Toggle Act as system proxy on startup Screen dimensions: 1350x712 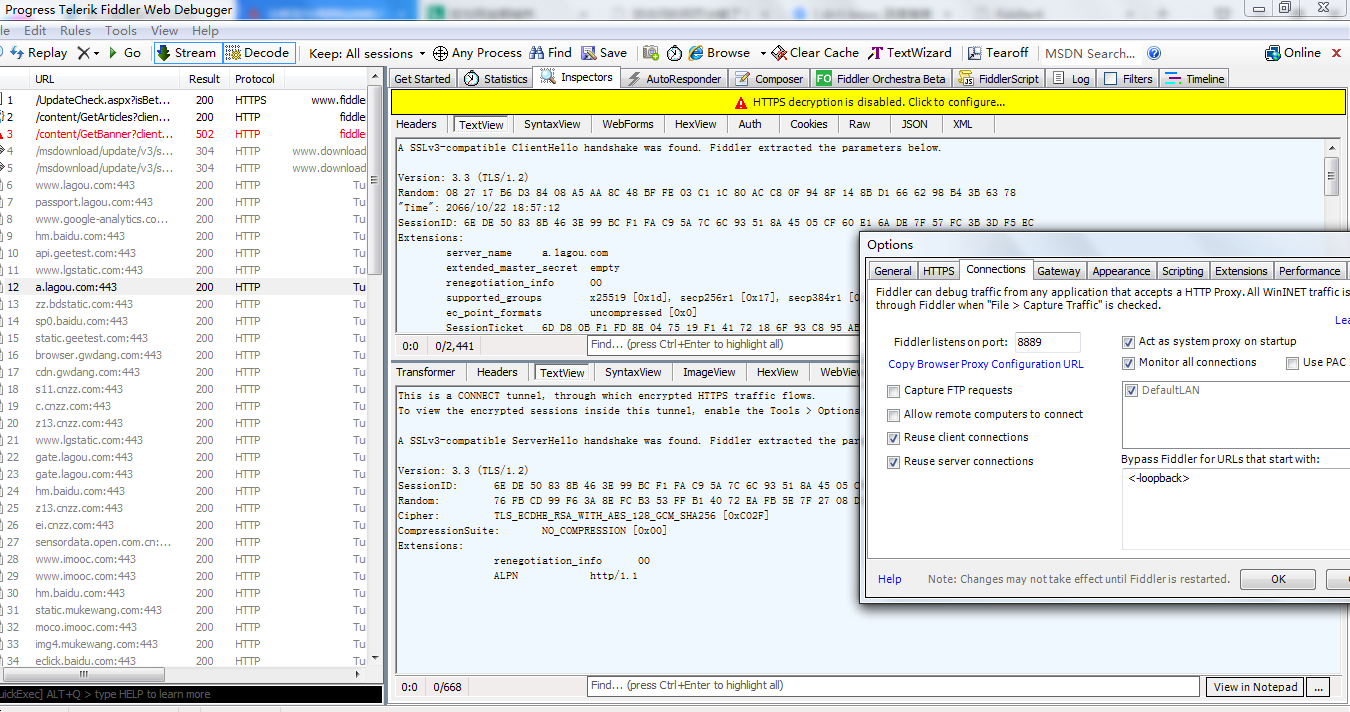click(1129, 342)
